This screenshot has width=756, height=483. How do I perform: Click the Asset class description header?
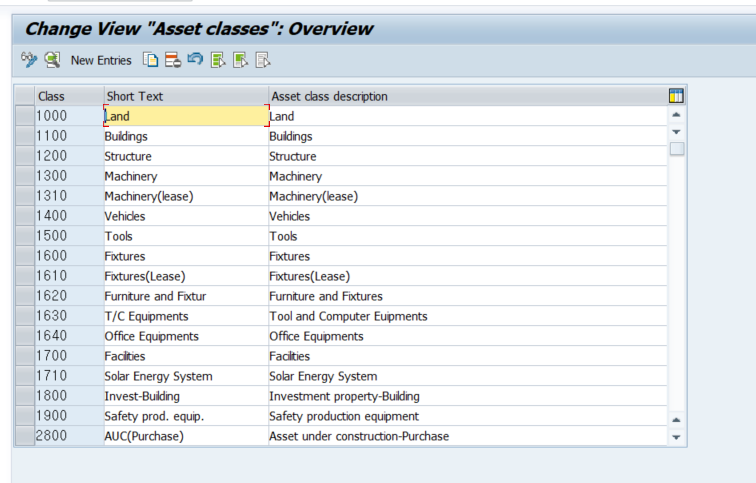[468, 96]
